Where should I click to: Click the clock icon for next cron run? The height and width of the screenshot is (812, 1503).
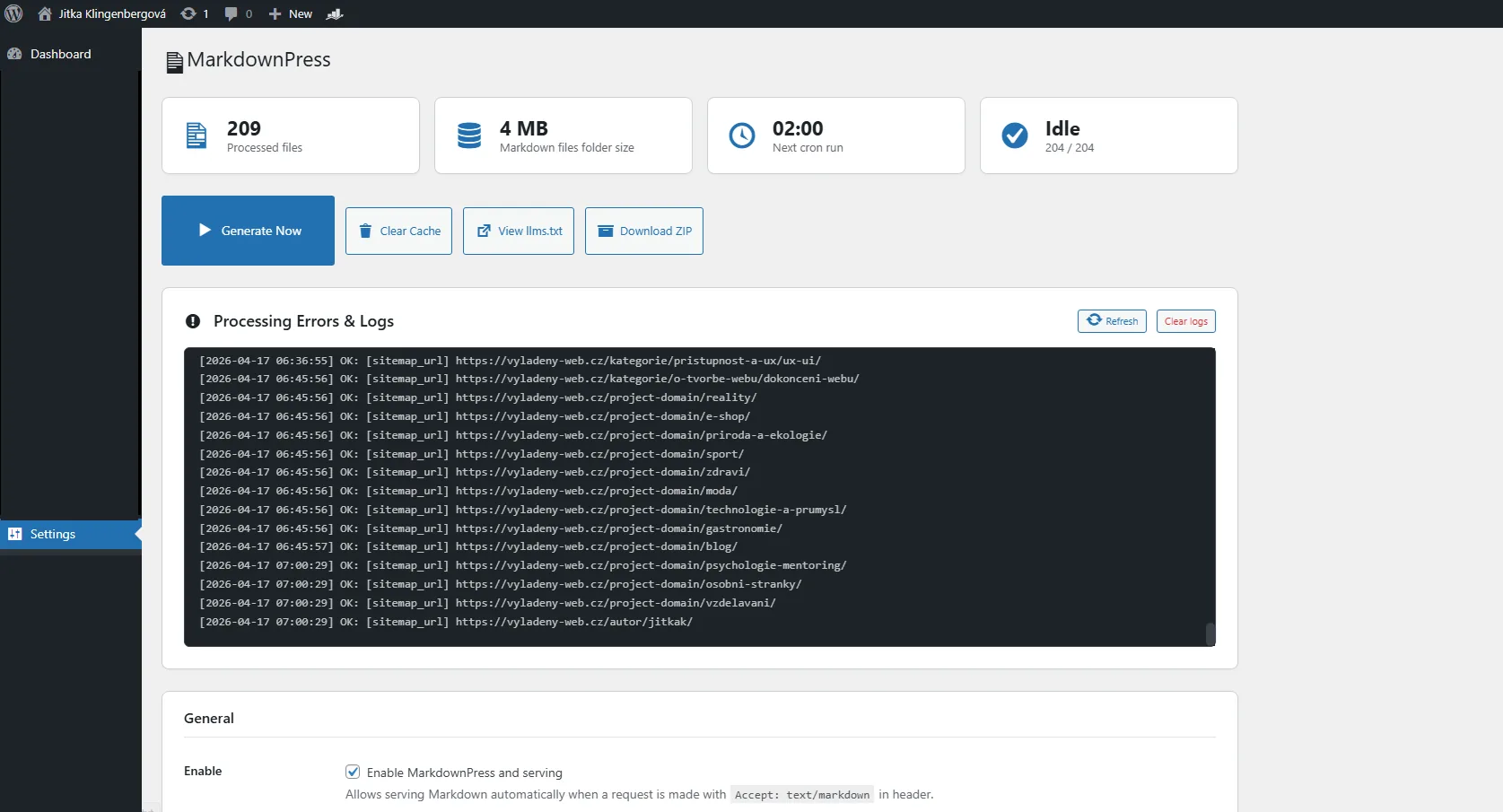coord(742,135)
